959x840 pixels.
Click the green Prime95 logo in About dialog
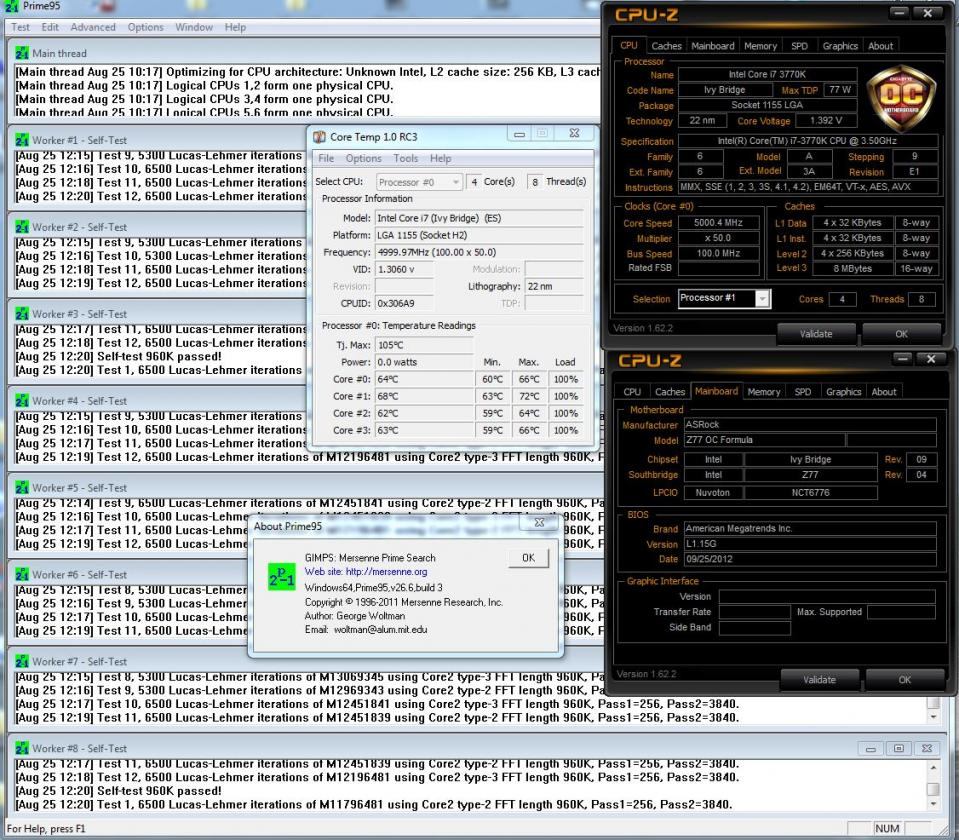[281, 576]
